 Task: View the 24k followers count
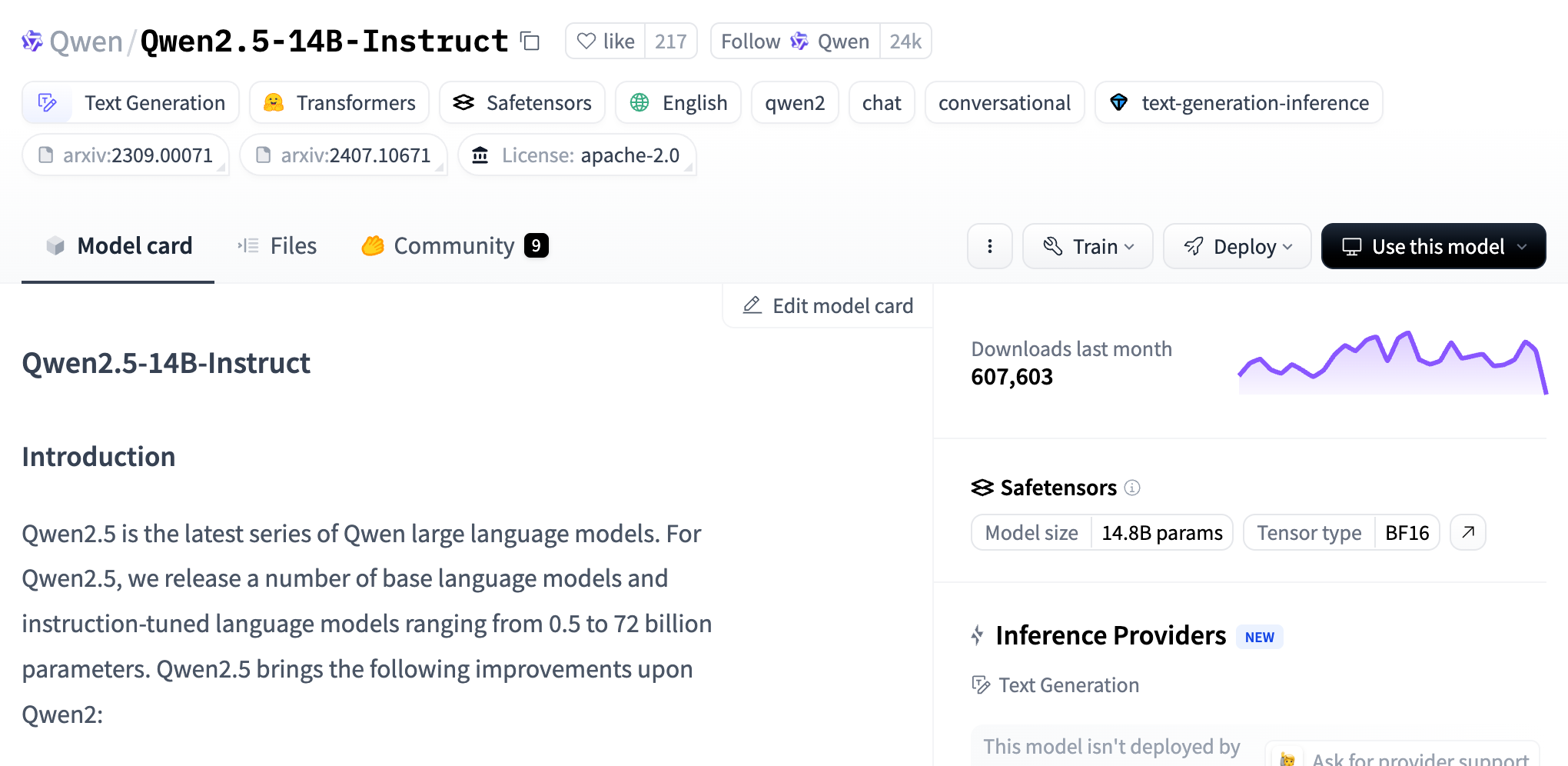coord(905,41)
